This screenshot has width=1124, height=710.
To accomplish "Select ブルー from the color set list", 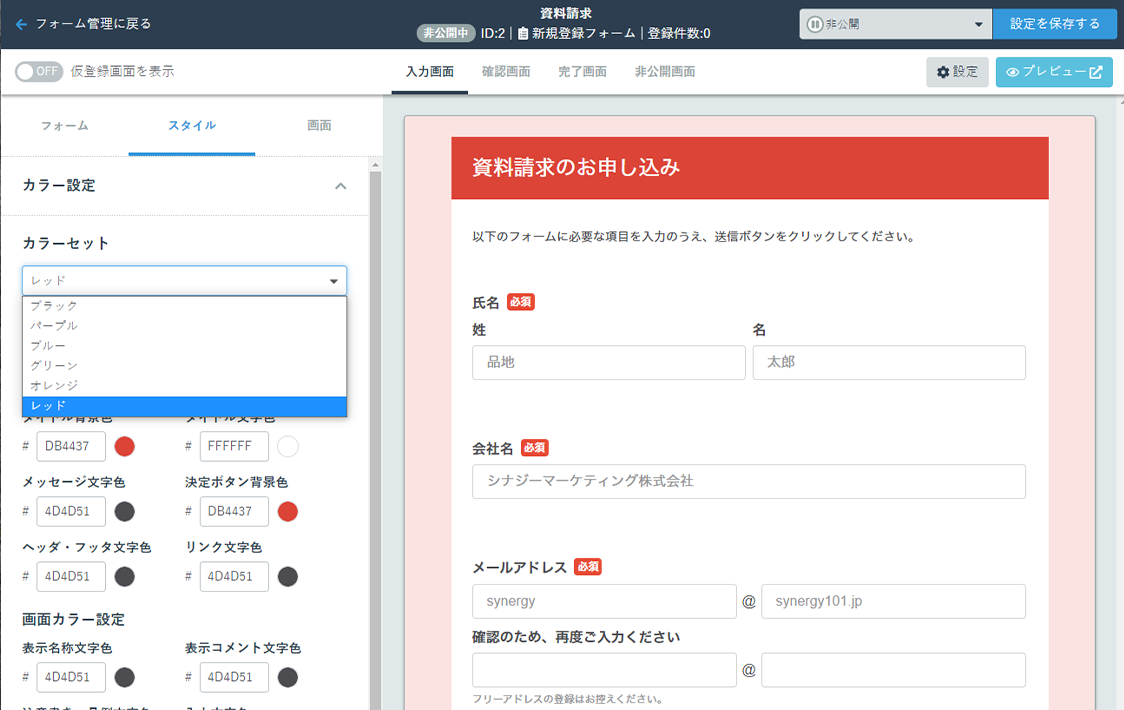I will click(48, 345).
